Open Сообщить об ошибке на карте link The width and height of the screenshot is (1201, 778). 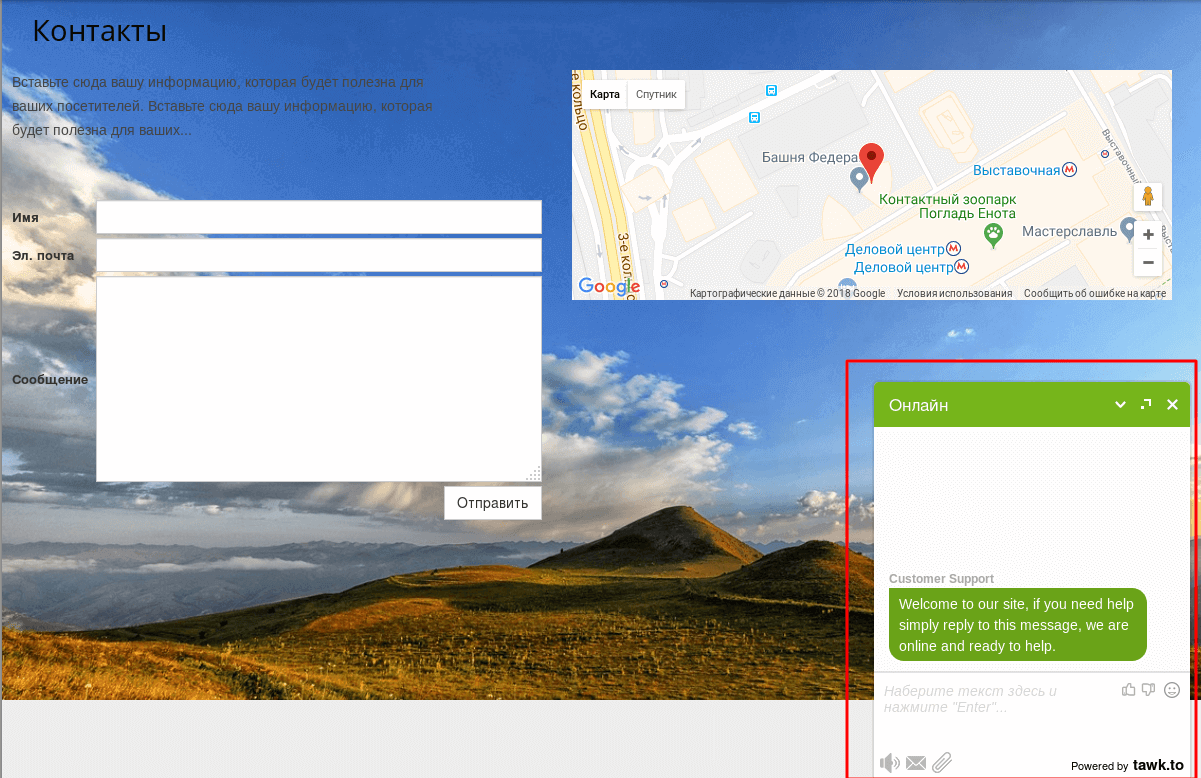point(1095,293)
